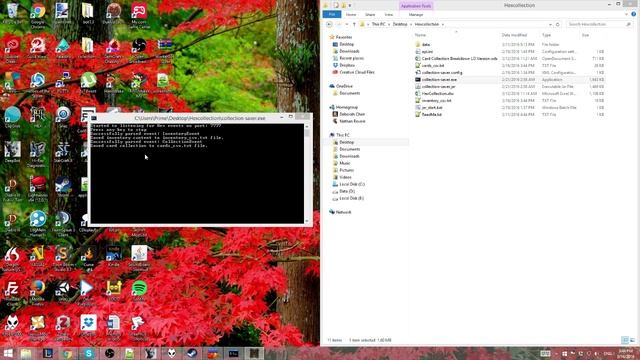Launch the Google Chrome desktop shortcut
The image size is (640, 360).
click(x=38, y=13)
